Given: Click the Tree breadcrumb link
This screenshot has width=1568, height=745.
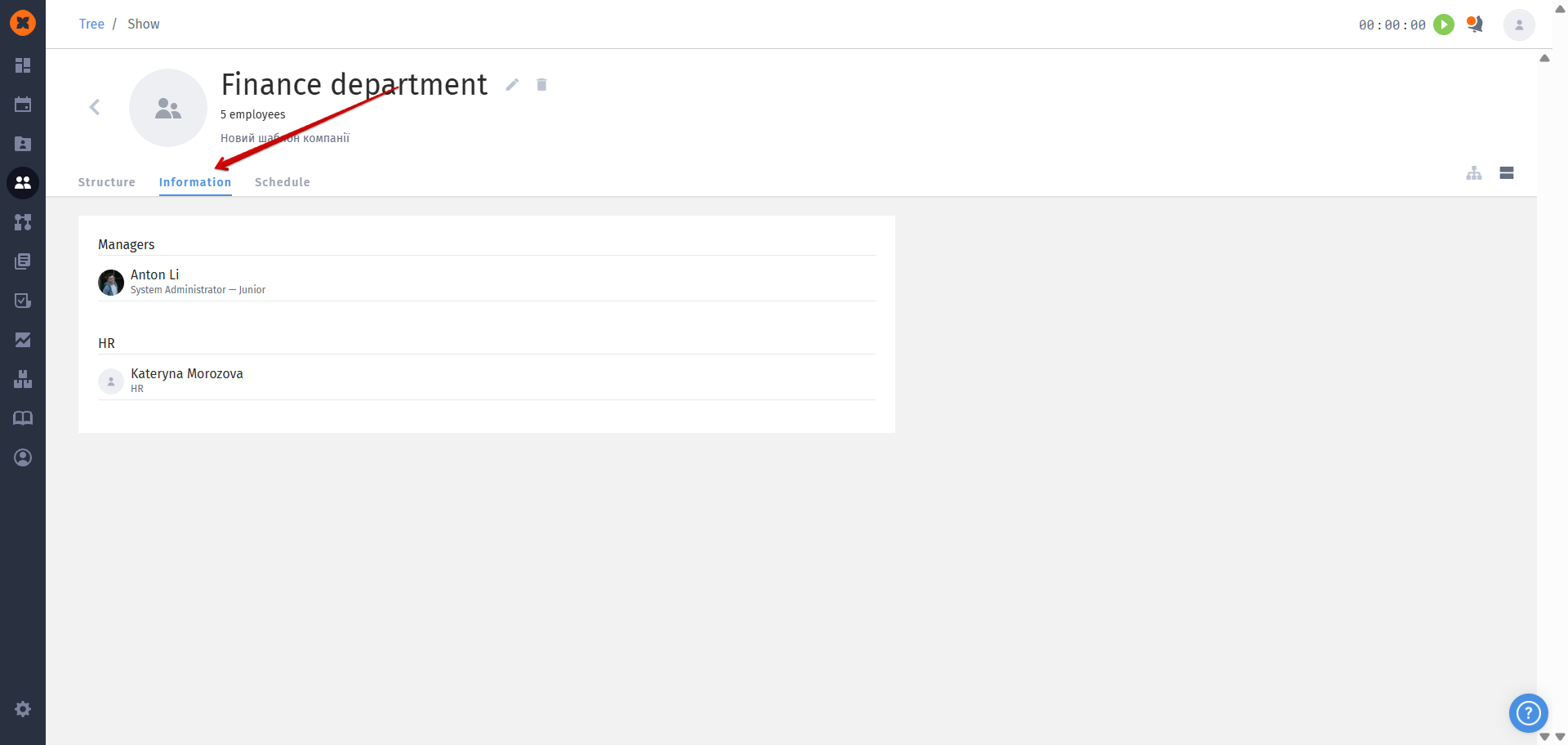Looking at the screenshot, I should (x=91, y=25).
